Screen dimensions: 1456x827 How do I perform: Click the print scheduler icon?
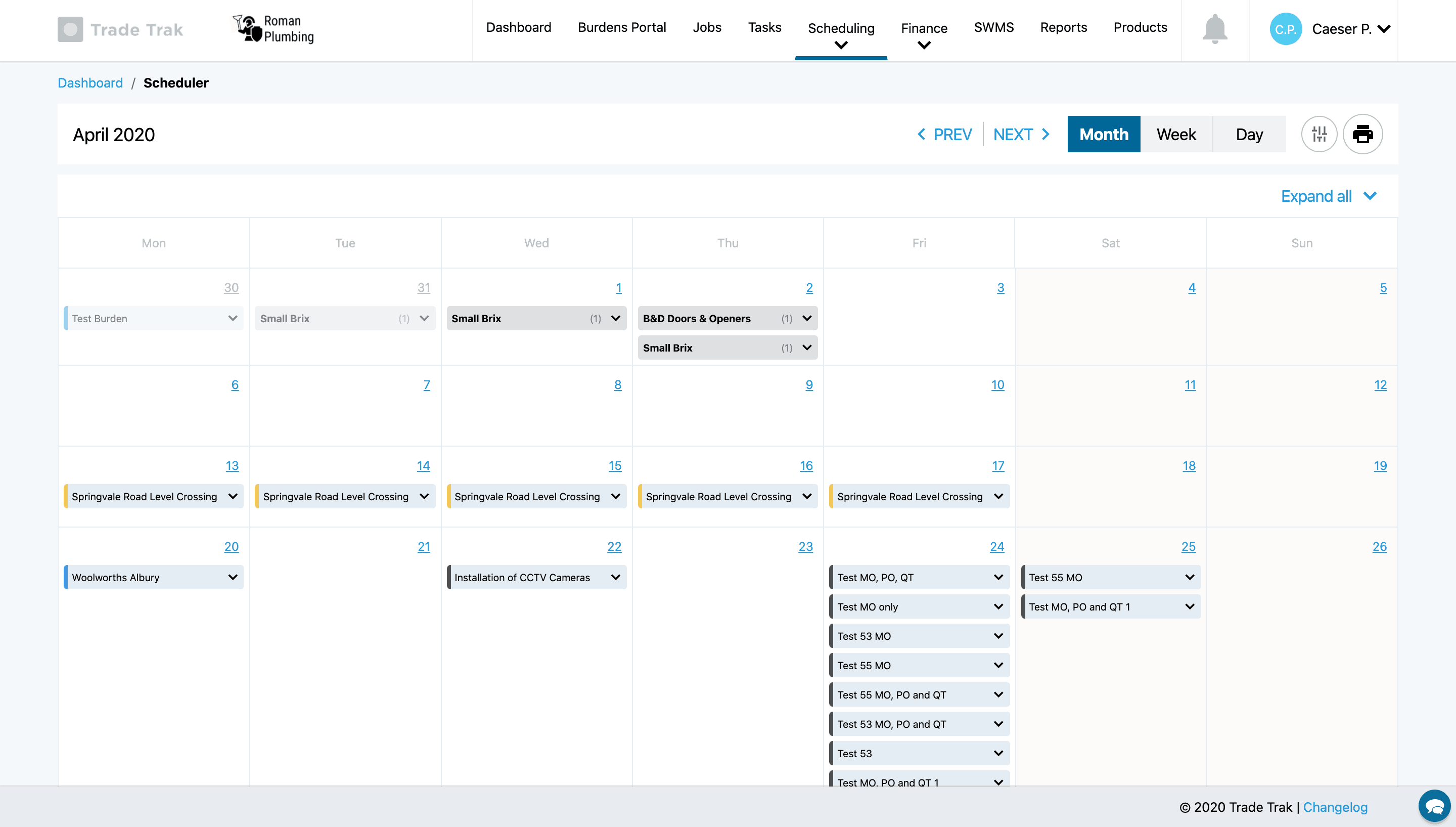(x=1362, y=135)
